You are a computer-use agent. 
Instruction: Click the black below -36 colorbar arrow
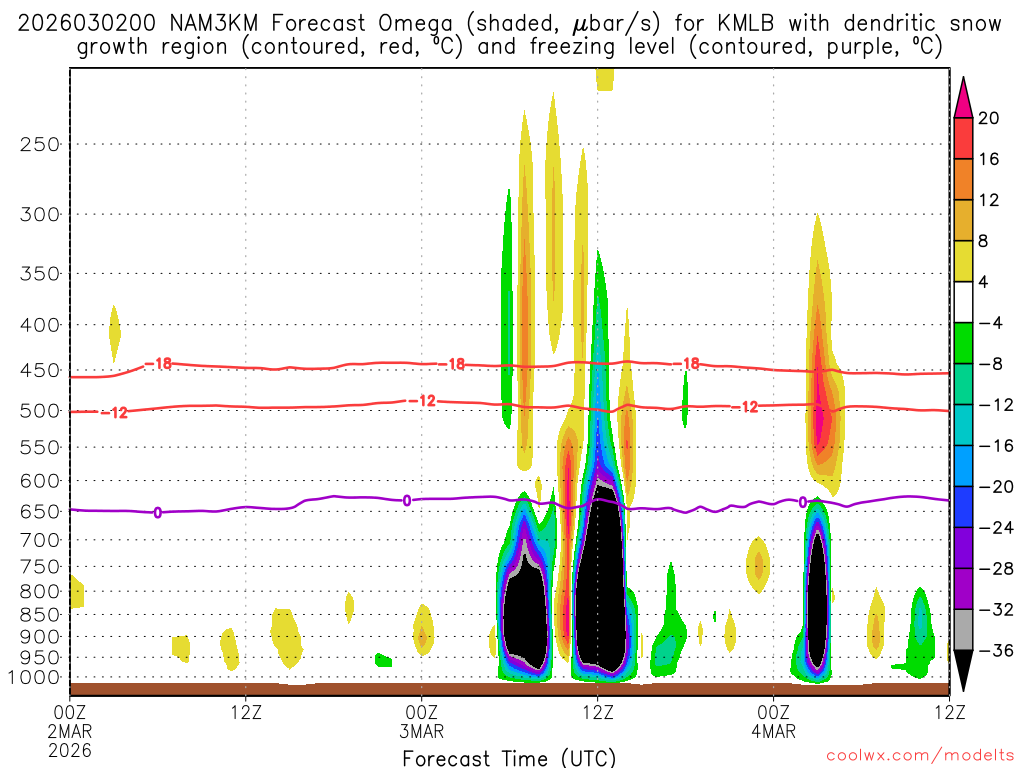click(963, 671)
